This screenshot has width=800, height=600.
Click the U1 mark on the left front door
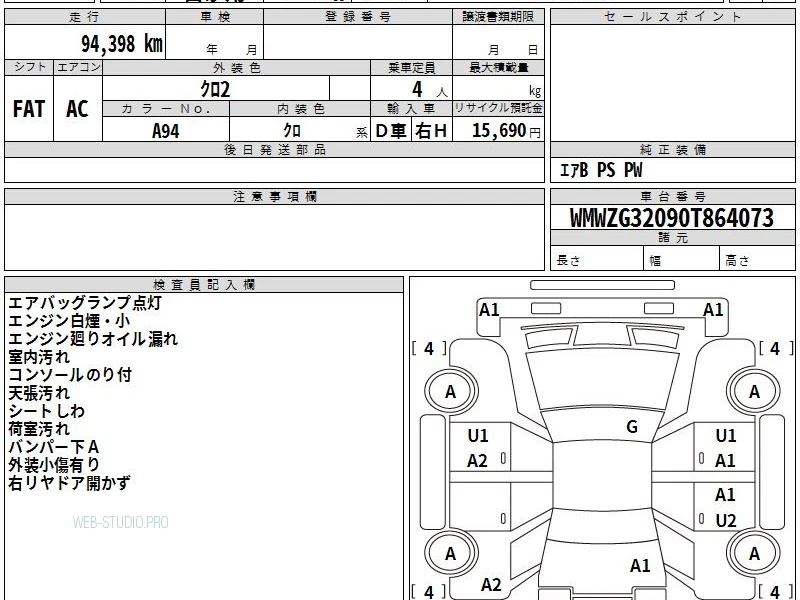point(478,436)
